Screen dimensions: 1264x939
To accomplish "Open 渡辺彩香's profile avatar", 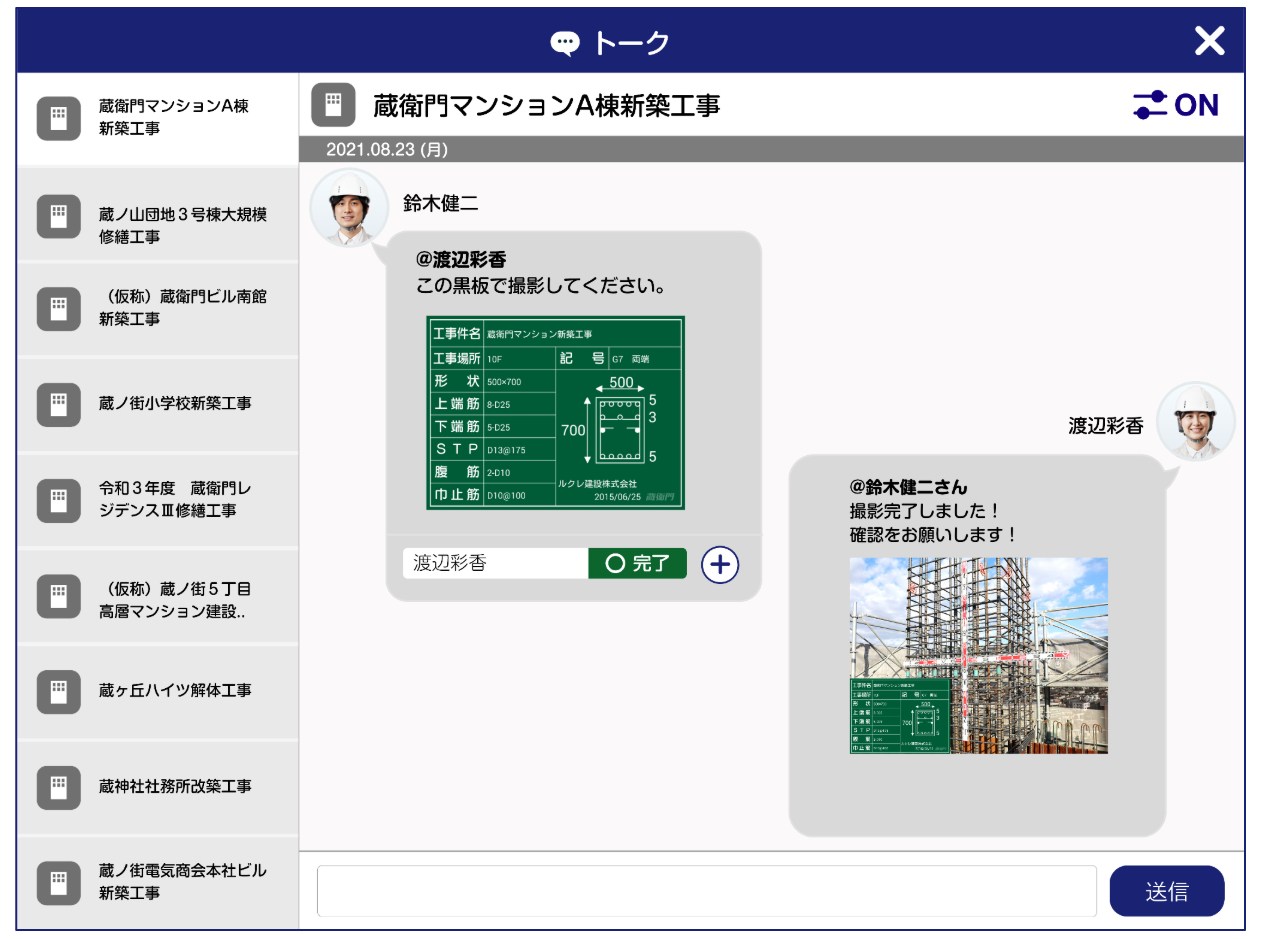I will [1195, 421].
